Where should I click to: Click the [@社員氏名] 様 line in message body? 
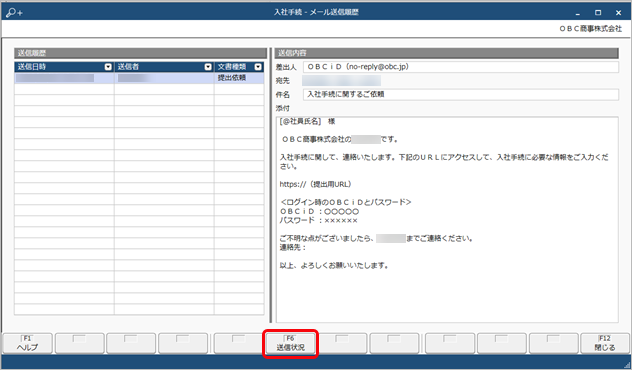[x=307, y=121]
